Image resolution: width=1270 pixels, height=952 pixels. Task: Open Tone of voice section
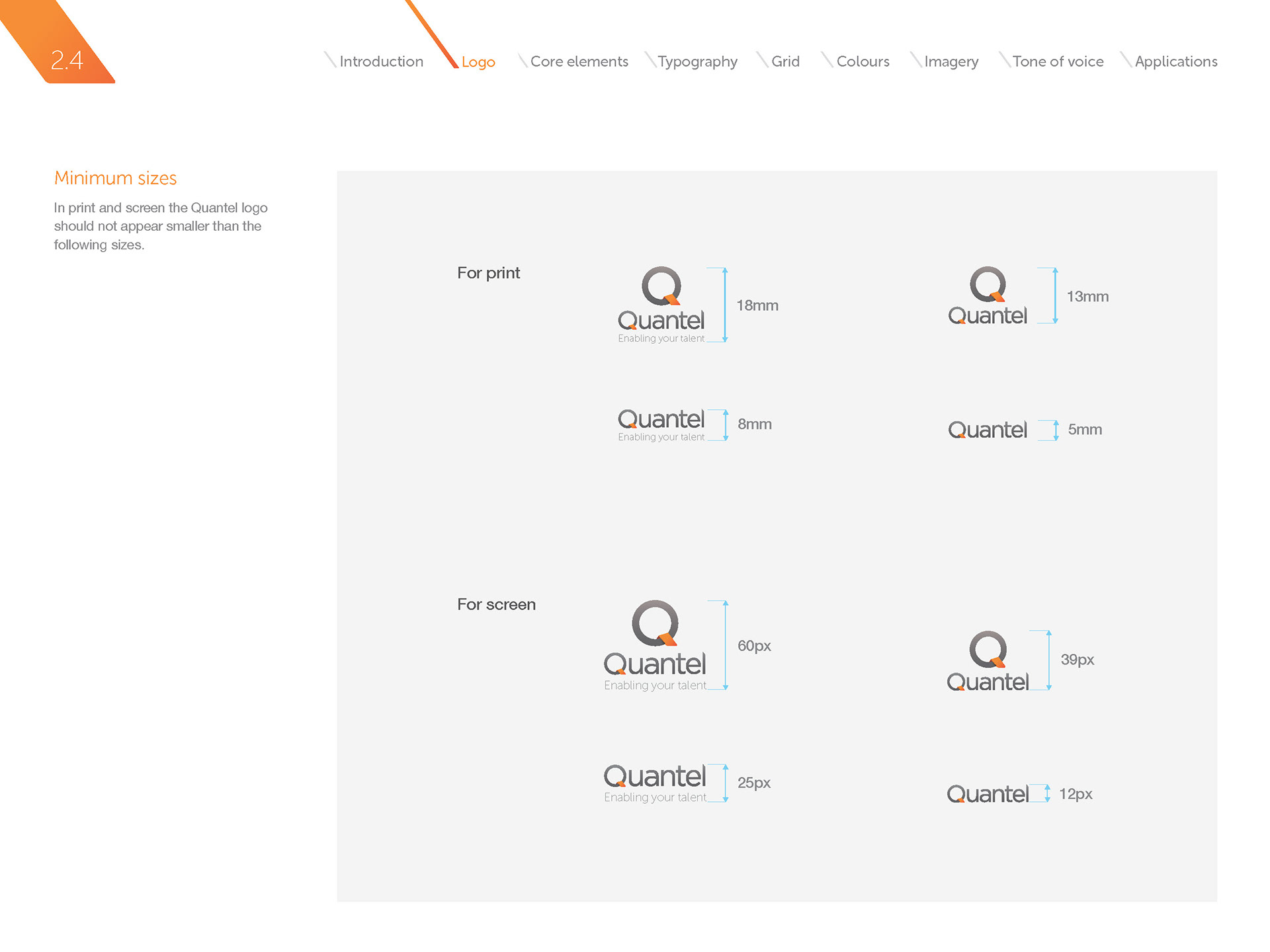pos(1058,61)
